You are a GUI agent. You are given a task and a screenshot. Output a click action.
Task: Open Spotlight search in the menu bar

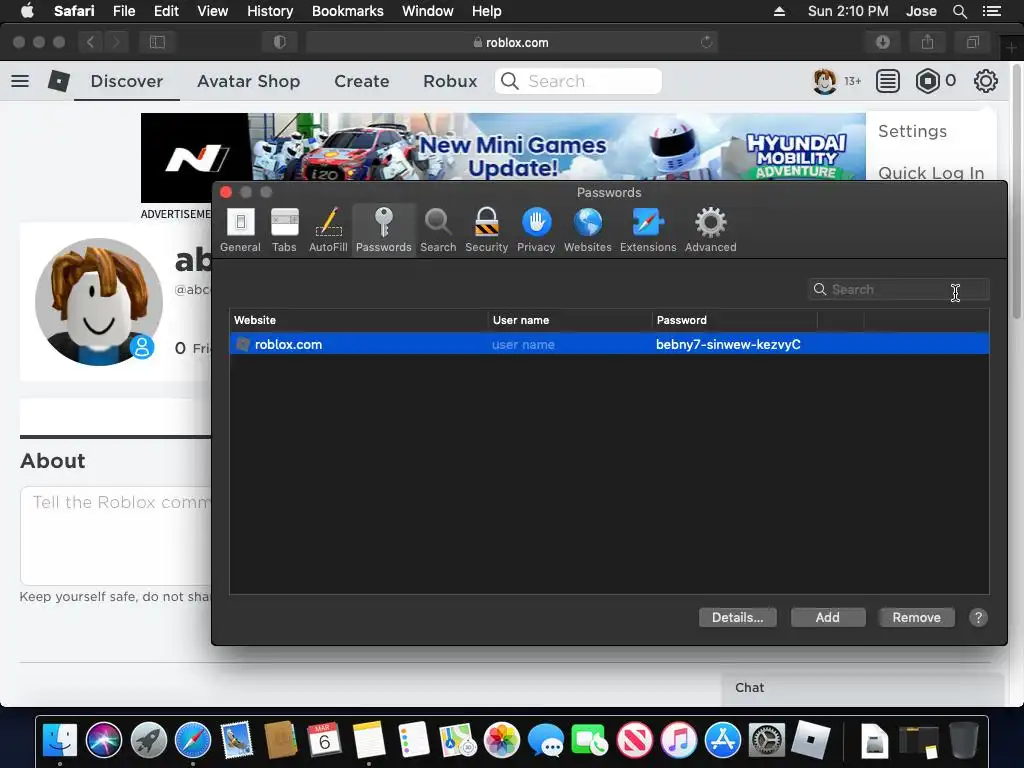(959, 11)
